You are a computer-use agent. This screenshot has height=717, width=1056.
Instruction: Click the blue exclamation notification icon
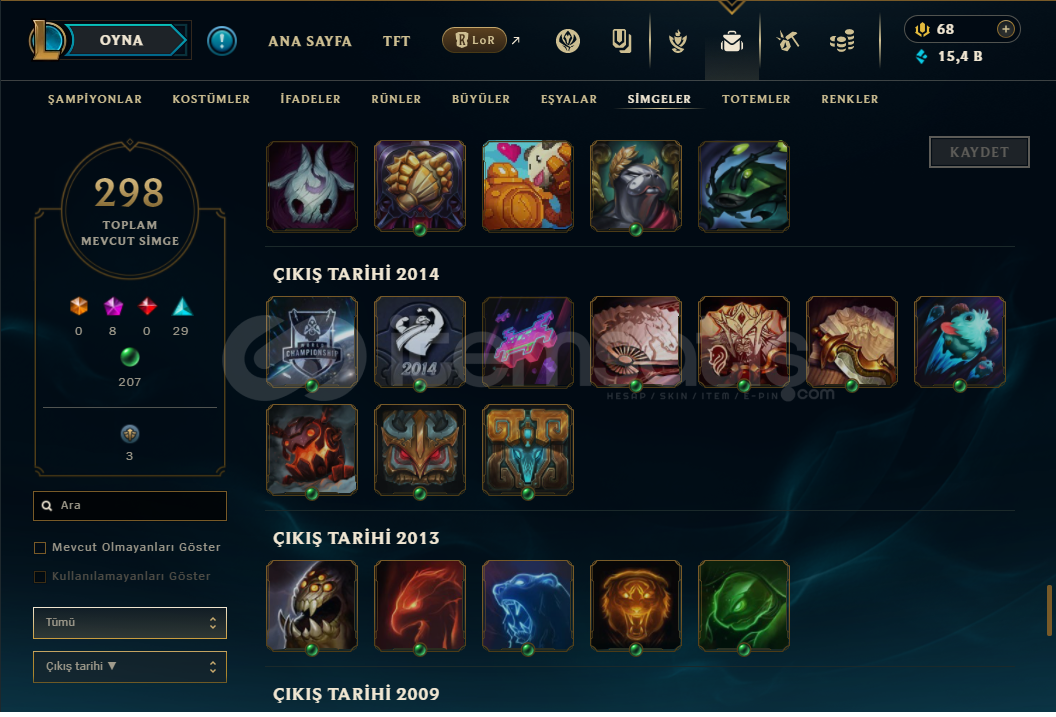222,41
